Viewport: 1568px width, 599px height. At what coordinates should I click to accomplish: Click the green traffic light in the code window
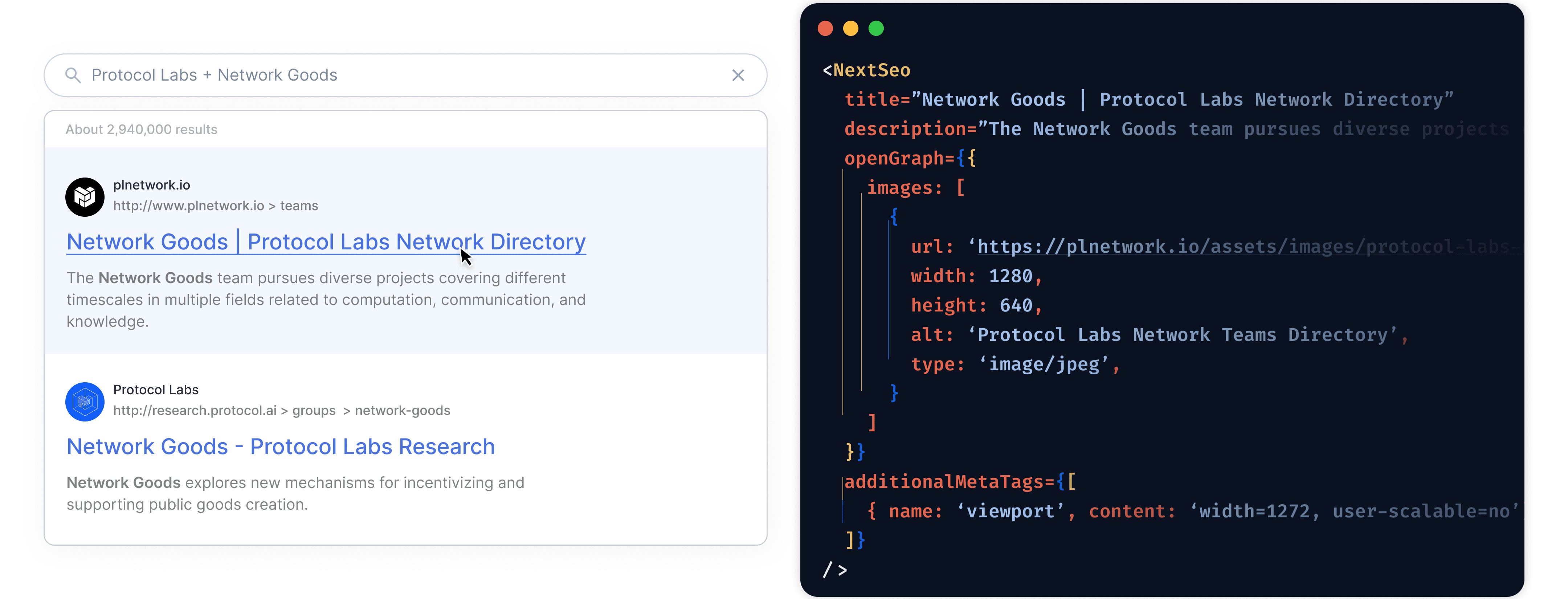click(x=876, y=28)
